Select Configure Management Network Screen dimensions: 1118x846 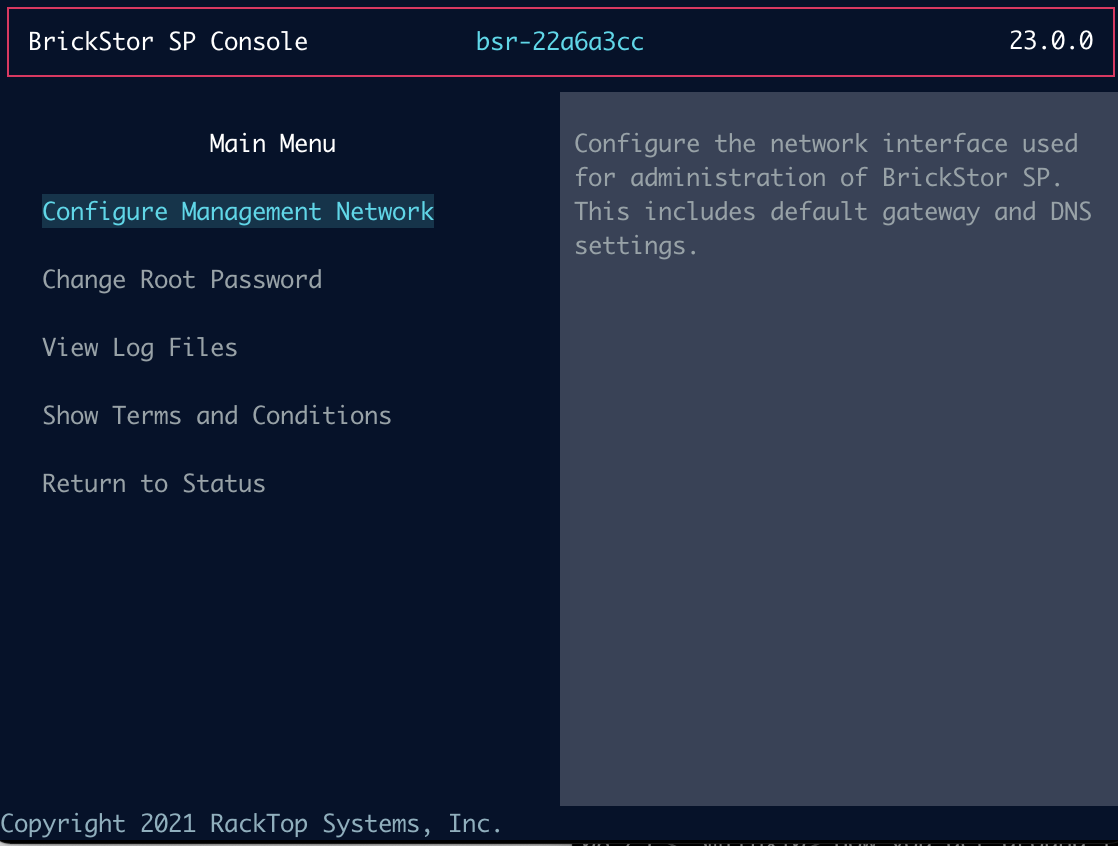[237, 211]
